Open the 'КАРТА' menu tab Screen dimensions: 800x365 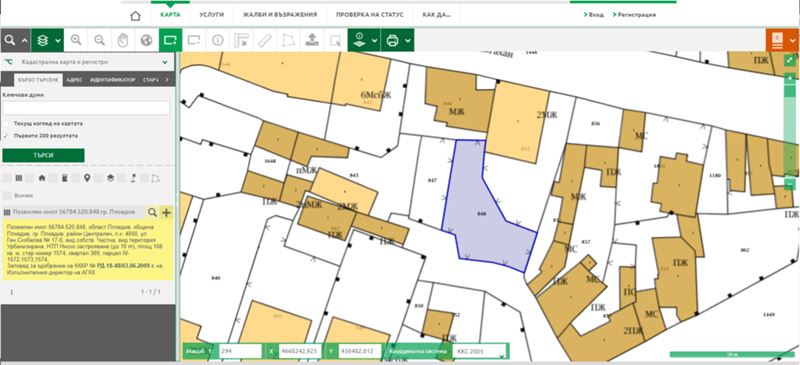pyautogui.click(x=170, y=15)
